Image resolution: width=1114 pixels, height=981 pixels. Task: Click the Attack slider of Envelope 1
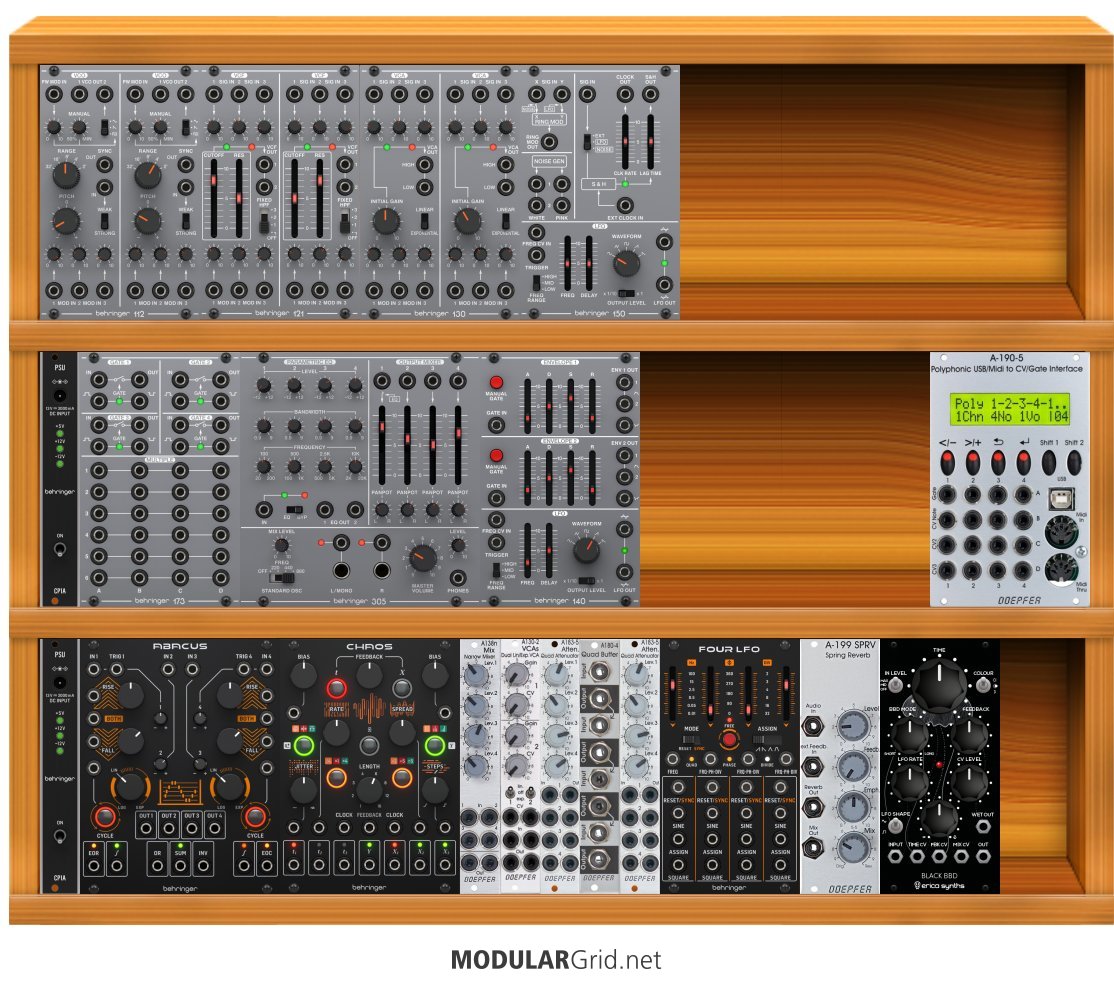pos(527,406)
